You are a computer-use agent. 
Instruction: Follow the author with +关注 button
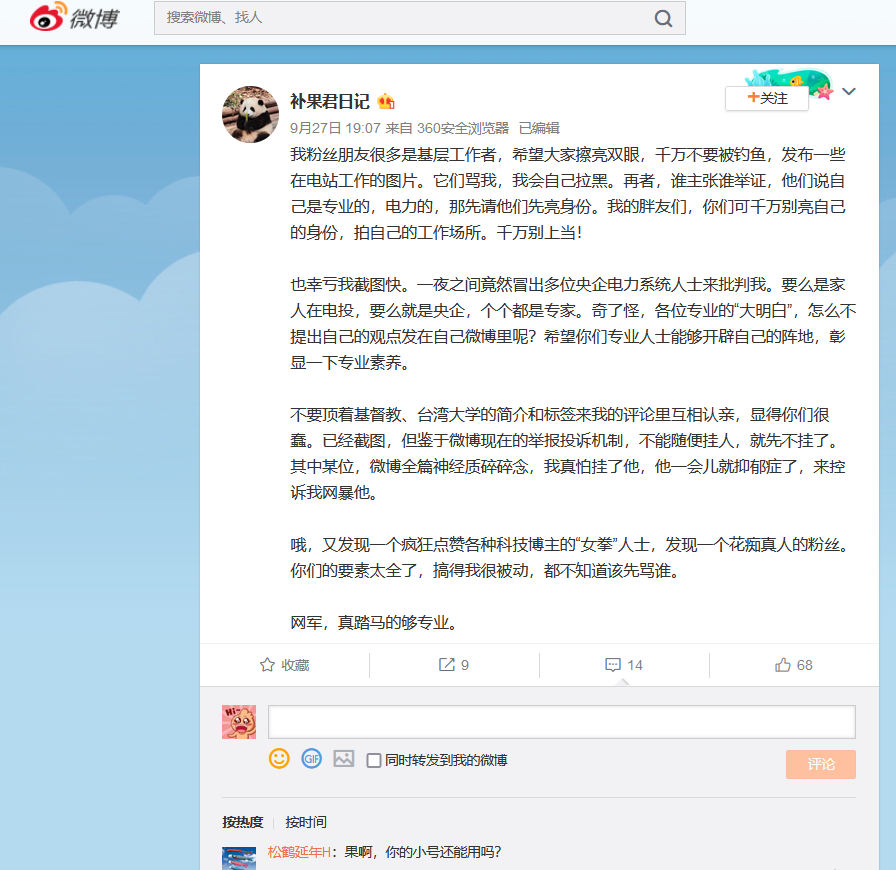767,98
